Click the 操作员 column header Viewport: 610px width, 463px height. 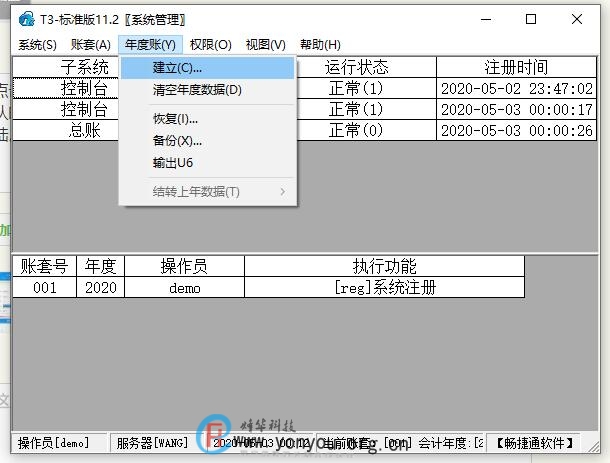(x=184, y=267)
